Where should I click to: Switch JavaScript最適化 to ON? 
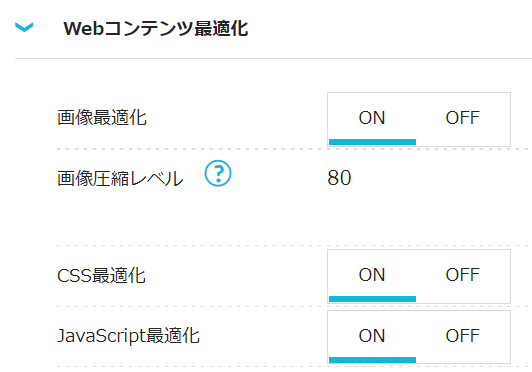point(372,337)
